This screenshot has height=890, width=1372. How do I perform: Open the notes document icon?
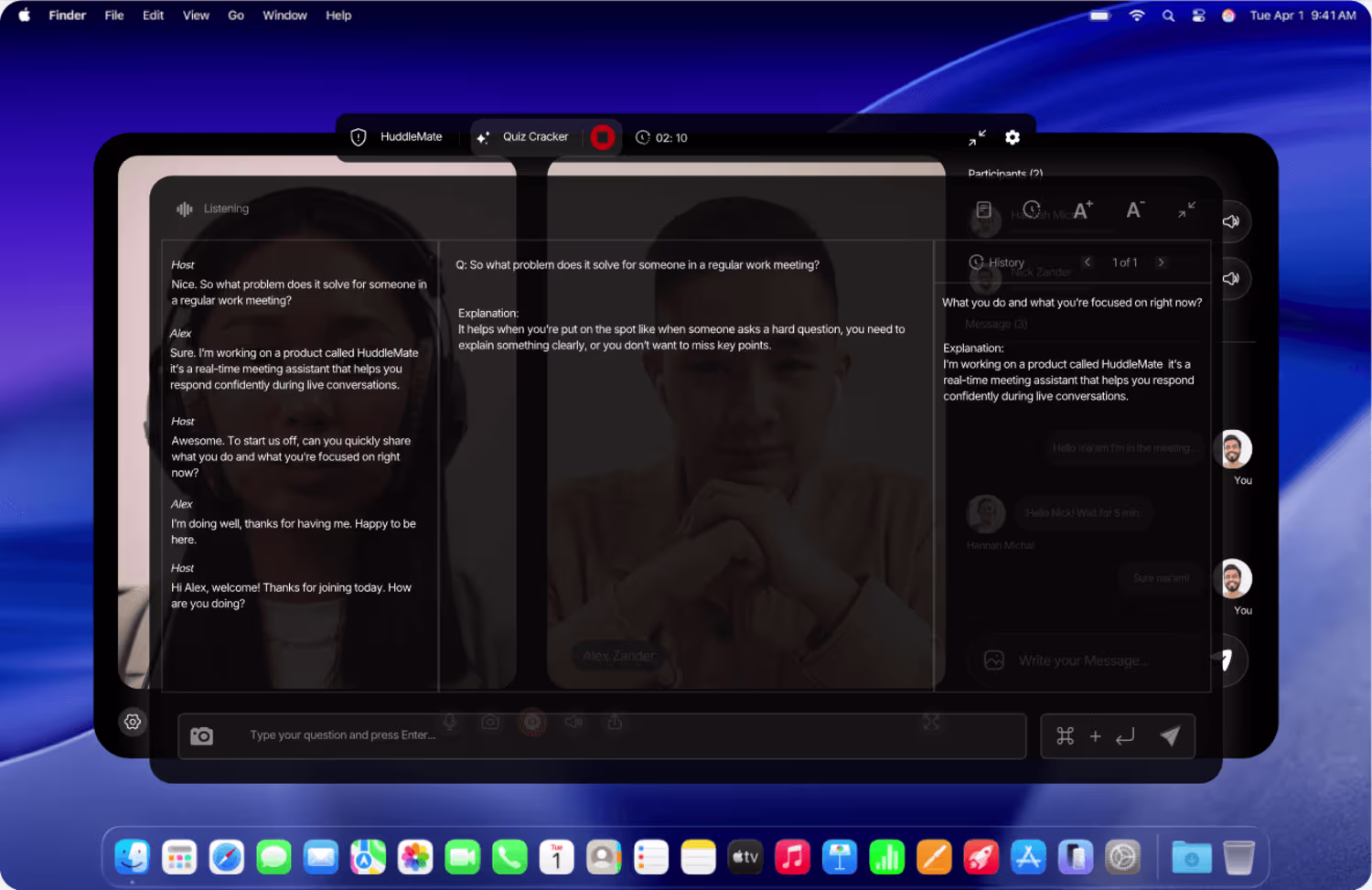click(983, 210)
